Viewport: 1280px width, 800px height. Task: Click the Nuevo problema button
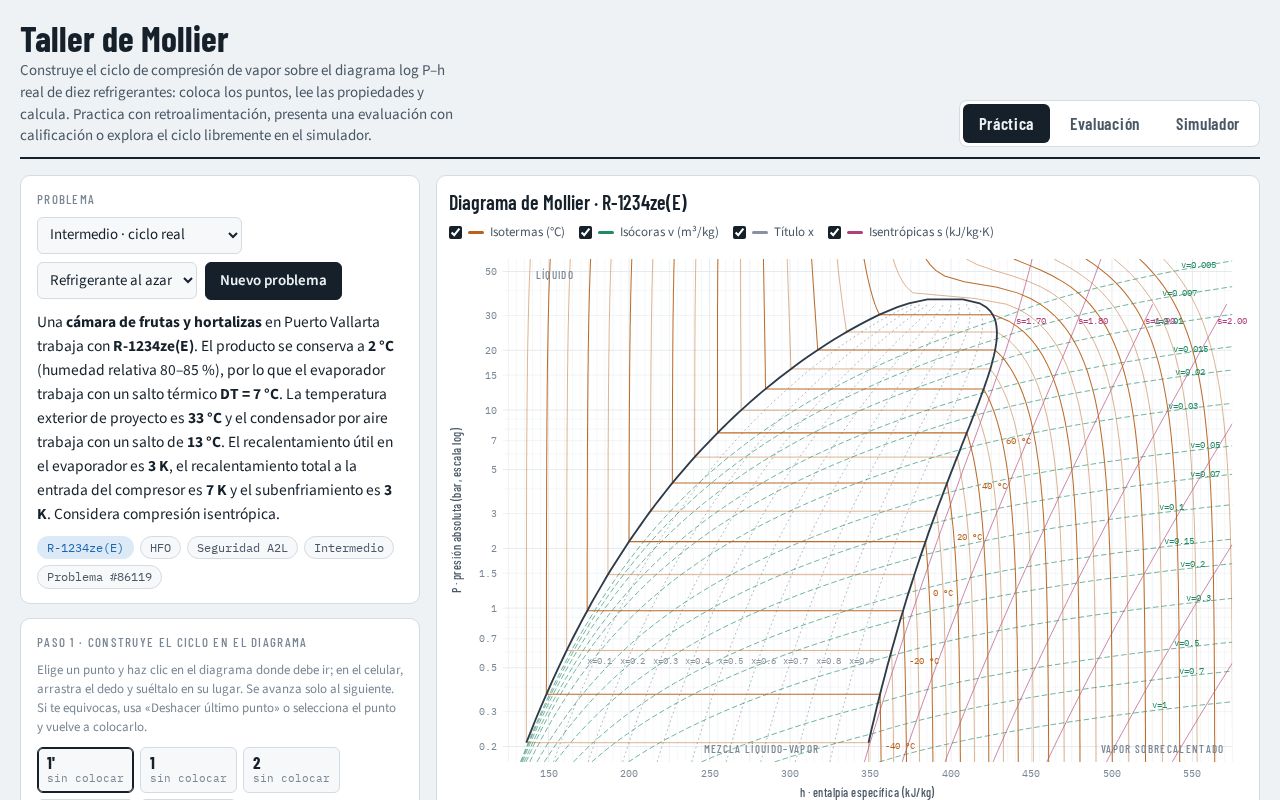(x=273, y=280)
